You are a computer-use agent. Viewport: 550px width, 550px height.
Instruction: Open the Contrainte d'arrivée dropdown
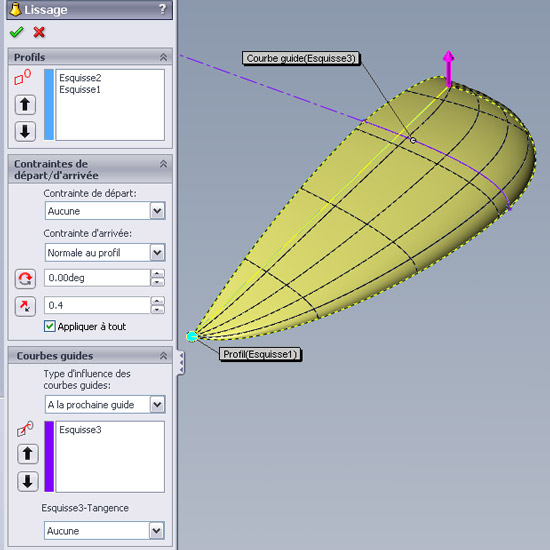[x=157, y=253]
